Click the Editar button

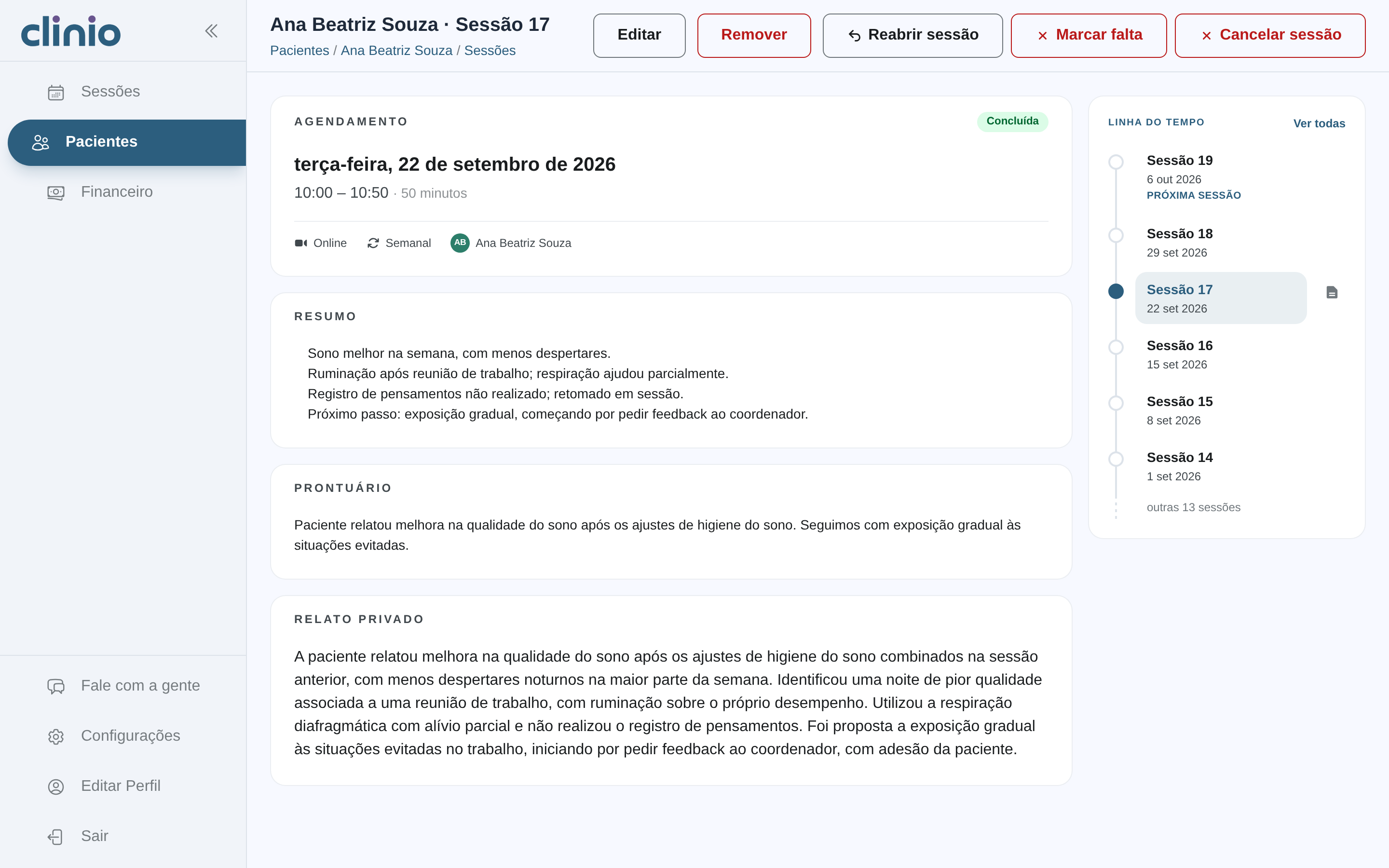[x=640, y=36]
